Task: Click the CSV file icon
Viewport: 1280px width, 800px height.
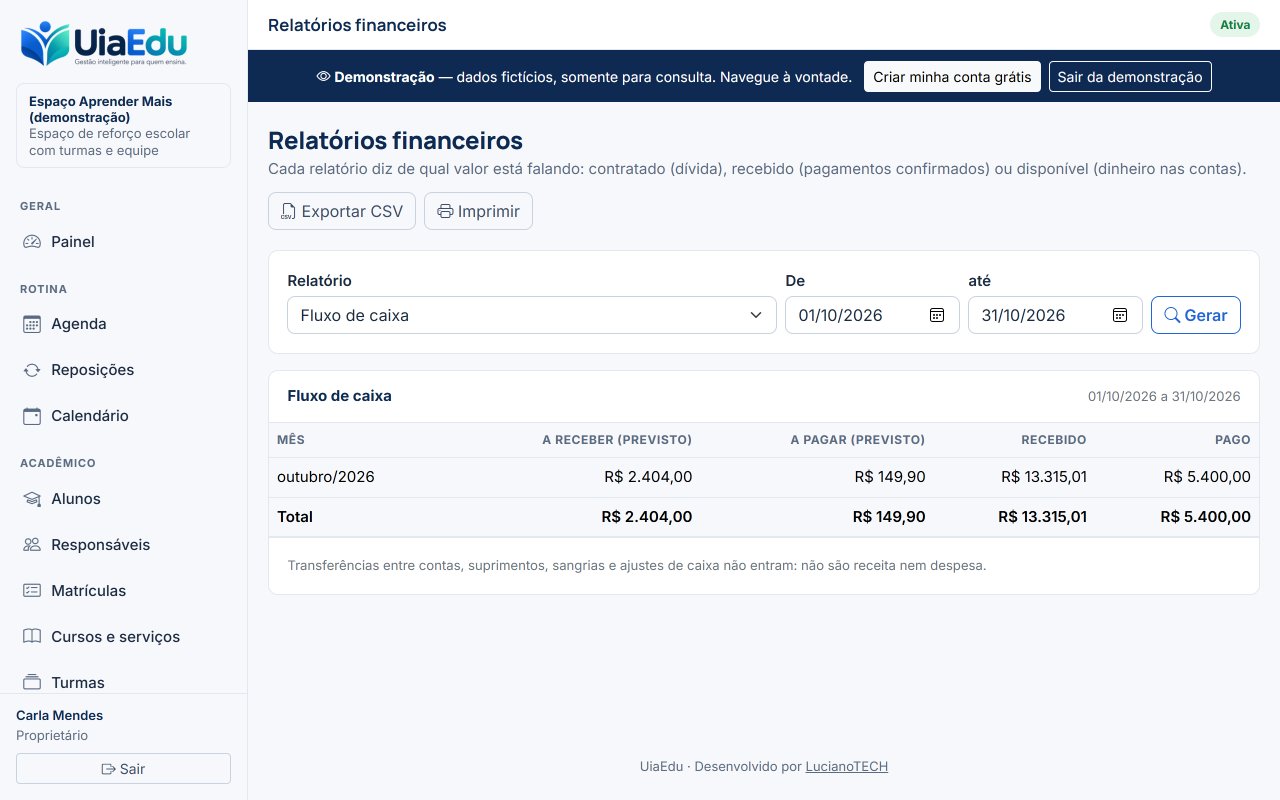Action: click(x=288, y=212)
